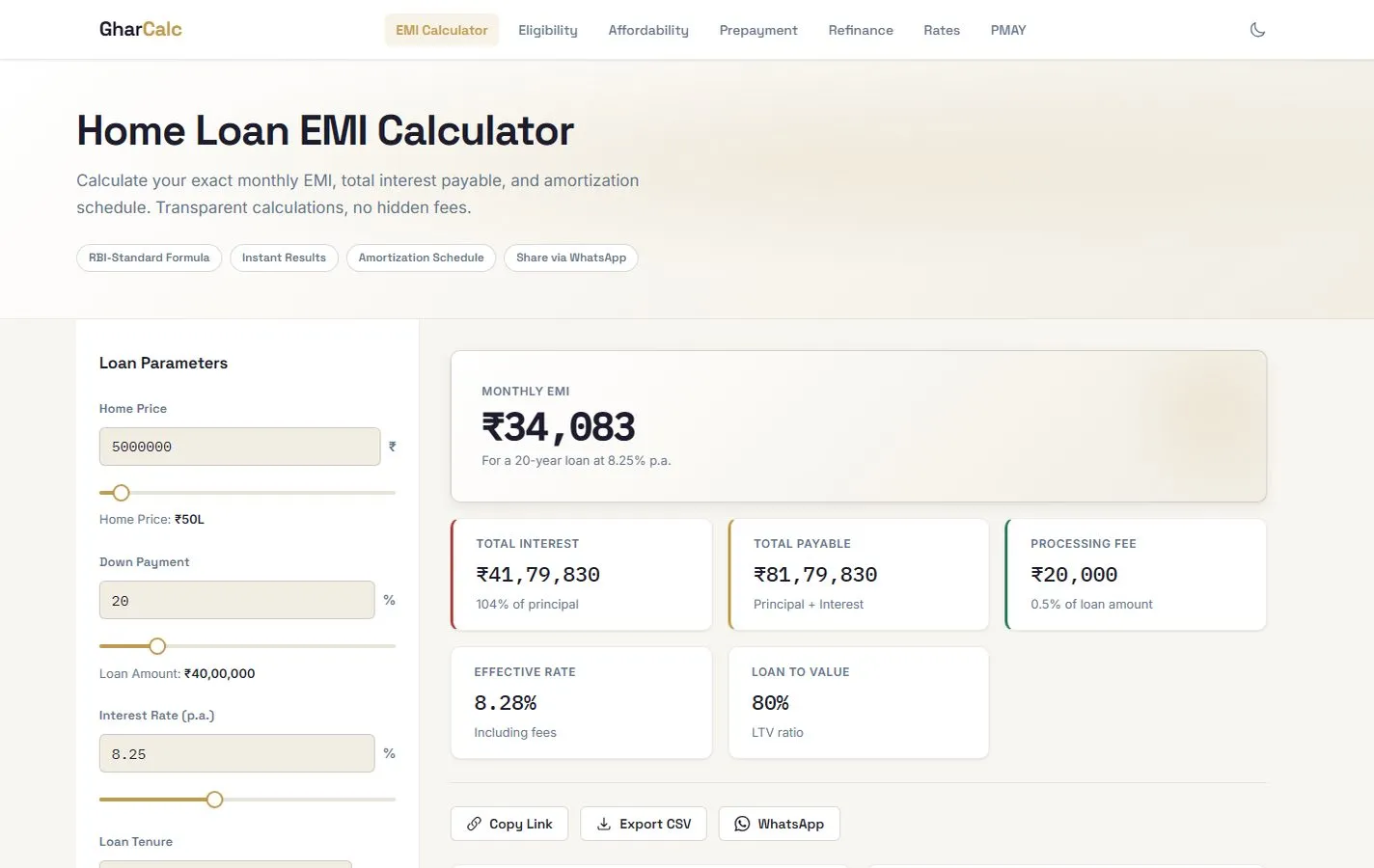Click the Copy Link button
Image resolution: width=1374 pixels, height=868 pixels.
[509, 824]
